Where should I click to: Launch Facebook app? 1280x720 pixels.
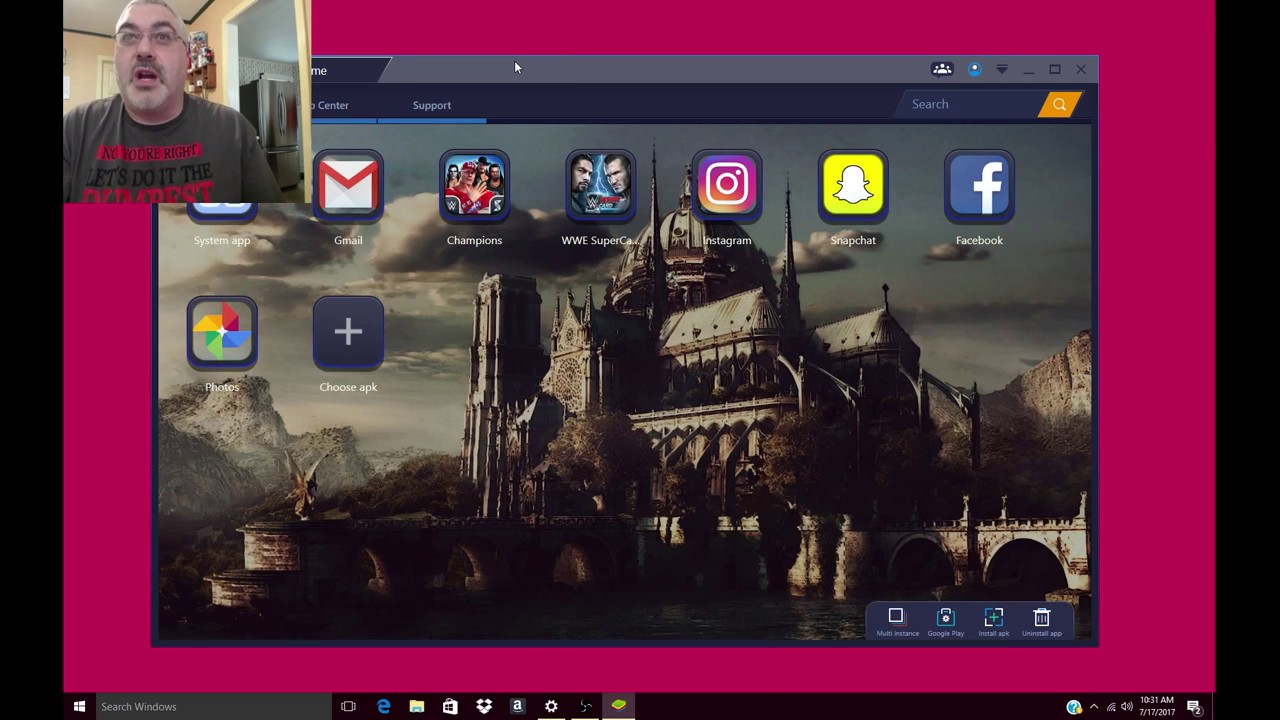(979, 186)
